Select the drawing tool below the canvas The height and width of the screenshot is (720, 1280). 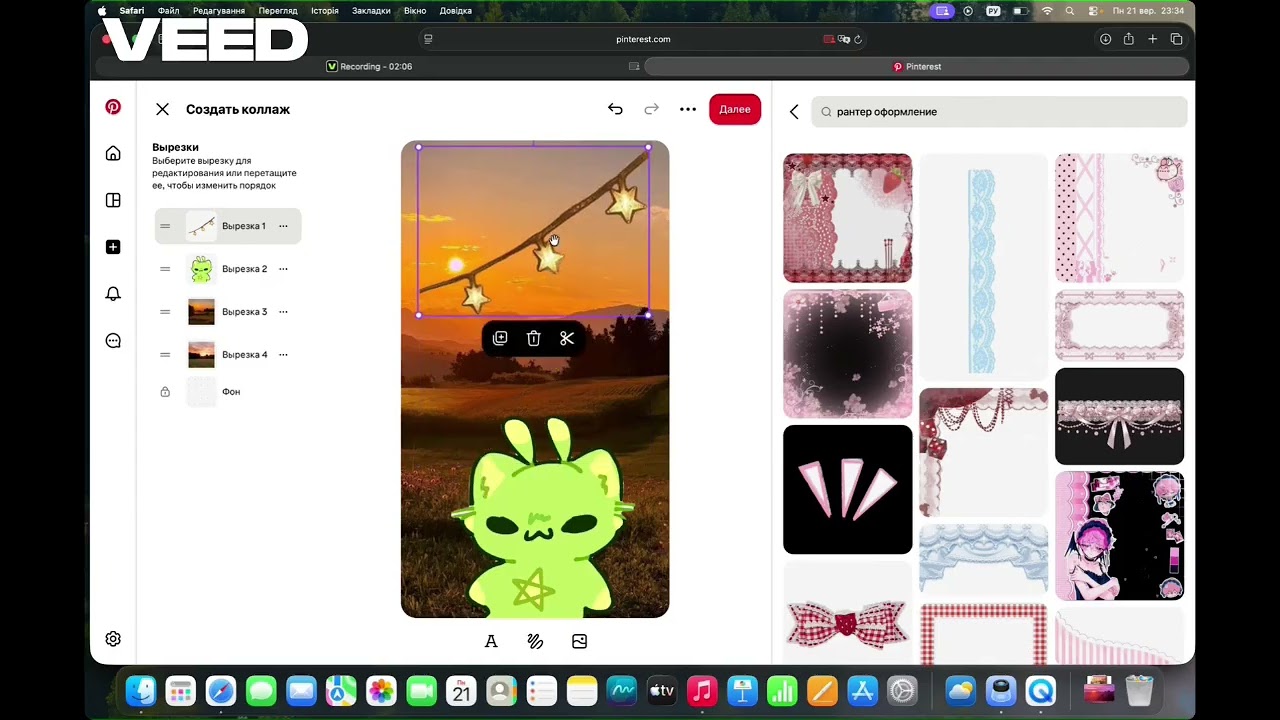click(x=535, y=642)
